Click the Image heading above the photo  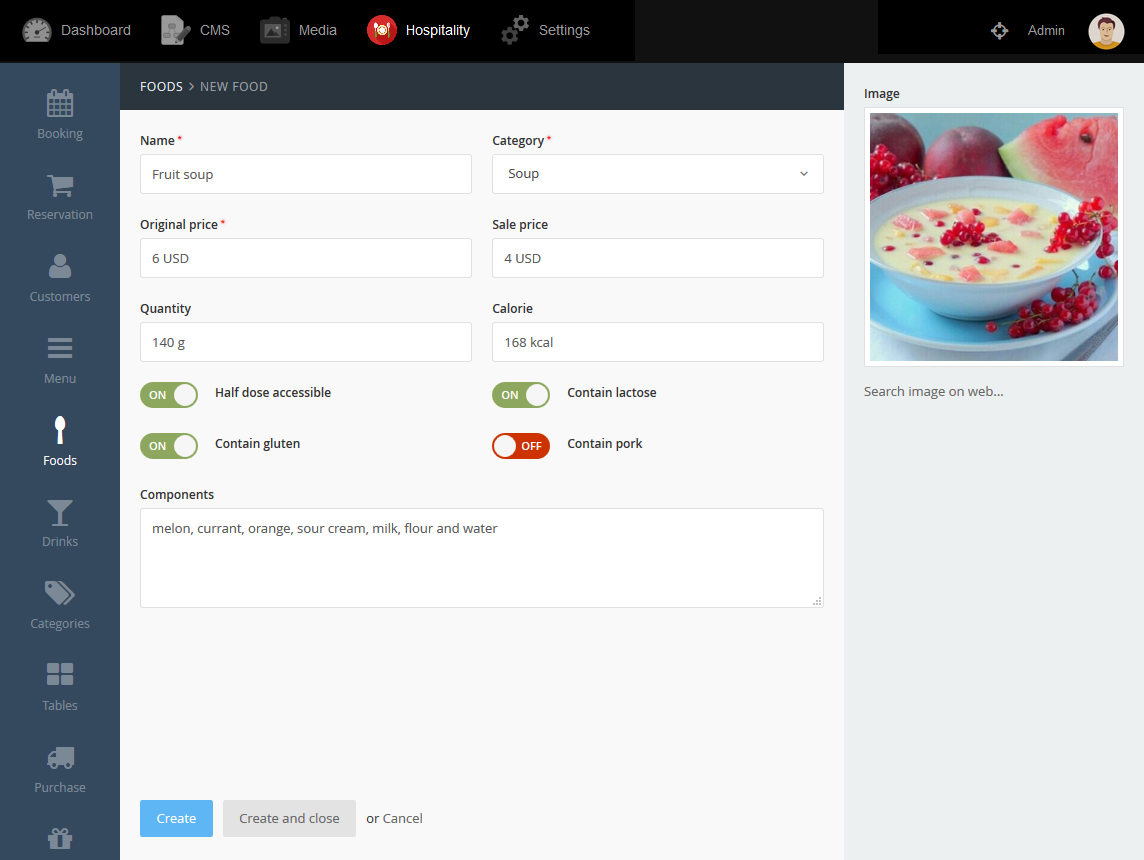coord(881,93)
